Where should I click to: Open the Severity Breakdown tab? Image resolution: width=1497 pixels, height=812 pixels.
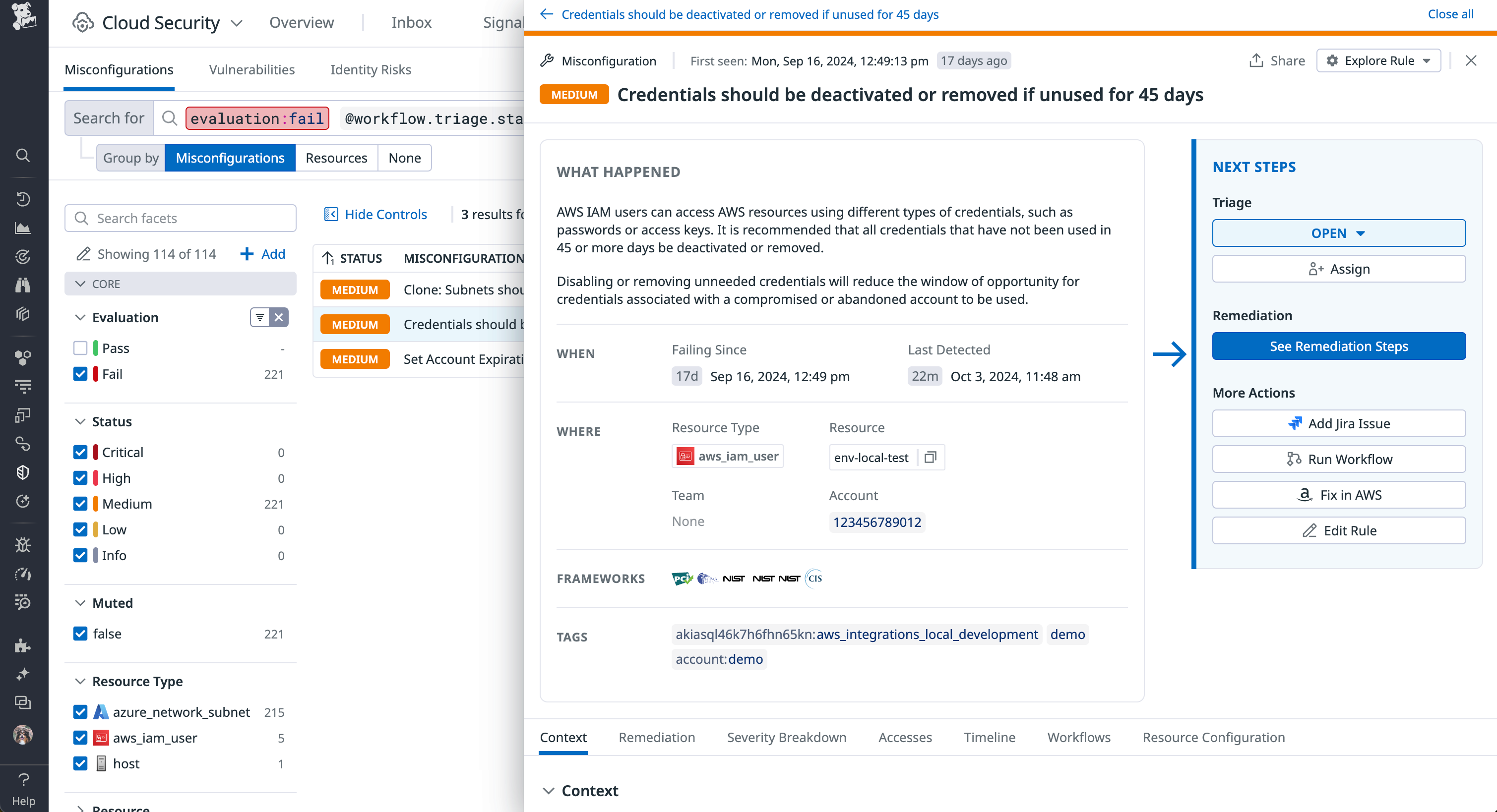tap(786, 737)
